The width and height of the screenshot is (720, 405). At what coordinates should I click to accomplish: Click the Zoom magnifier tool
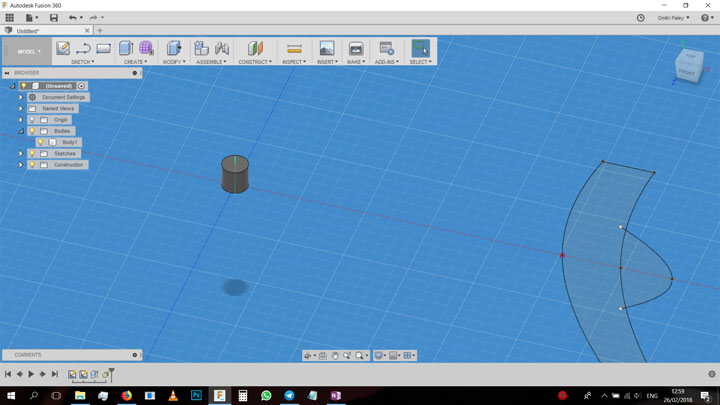tap(359, 355)
